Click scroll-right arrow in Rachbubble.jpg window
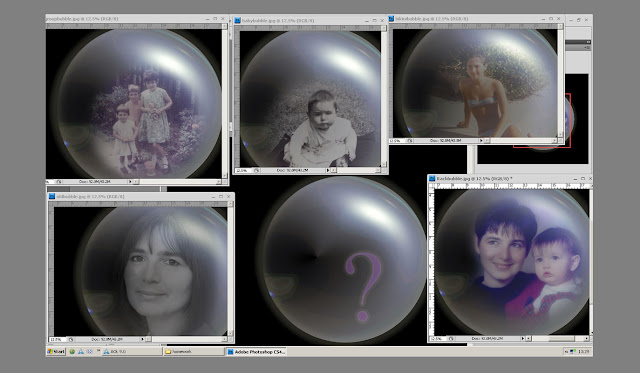 pyautogui.click(x=586, y=339)
